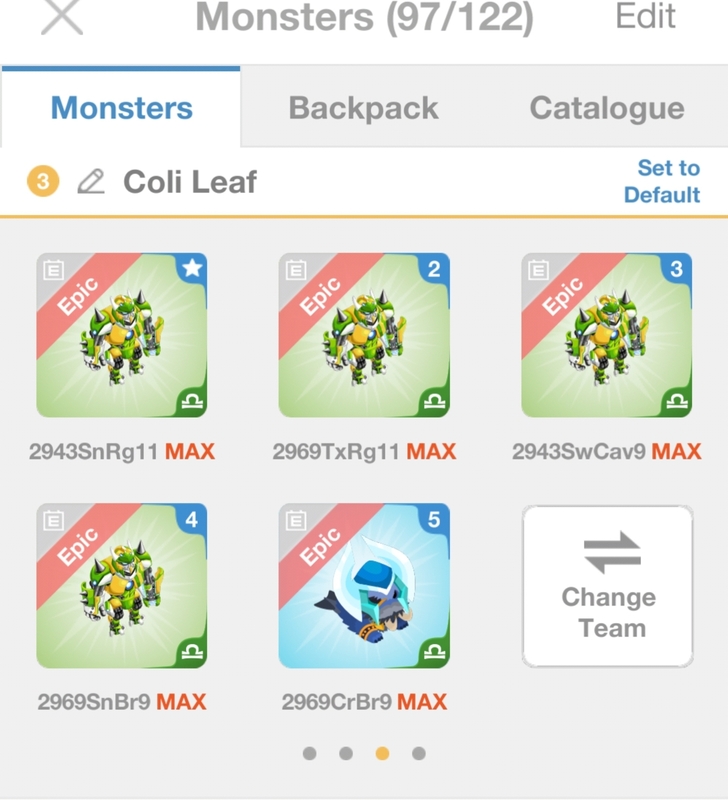Click the star leader badge on first monster
Image resolution: width=728 pixels, height=800 pixels.
point(191,269)
